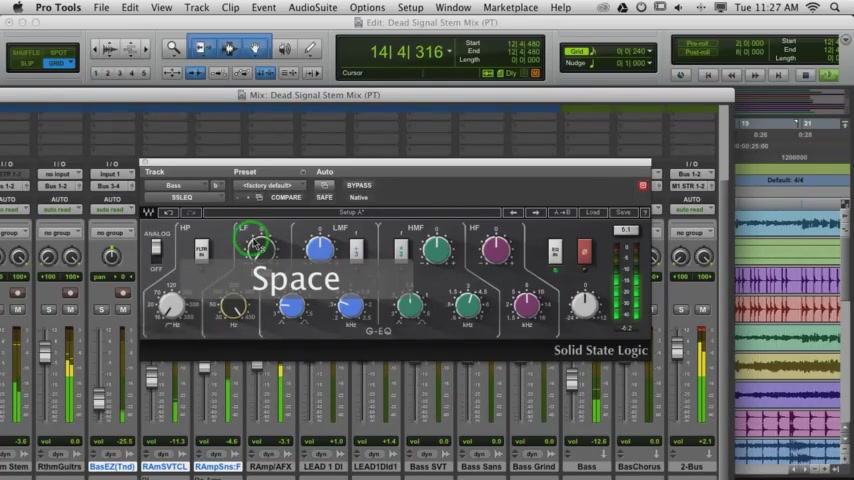Toggle the HP FLTR IN button
The height and width of the screenshot is (480, 854).
202,251
